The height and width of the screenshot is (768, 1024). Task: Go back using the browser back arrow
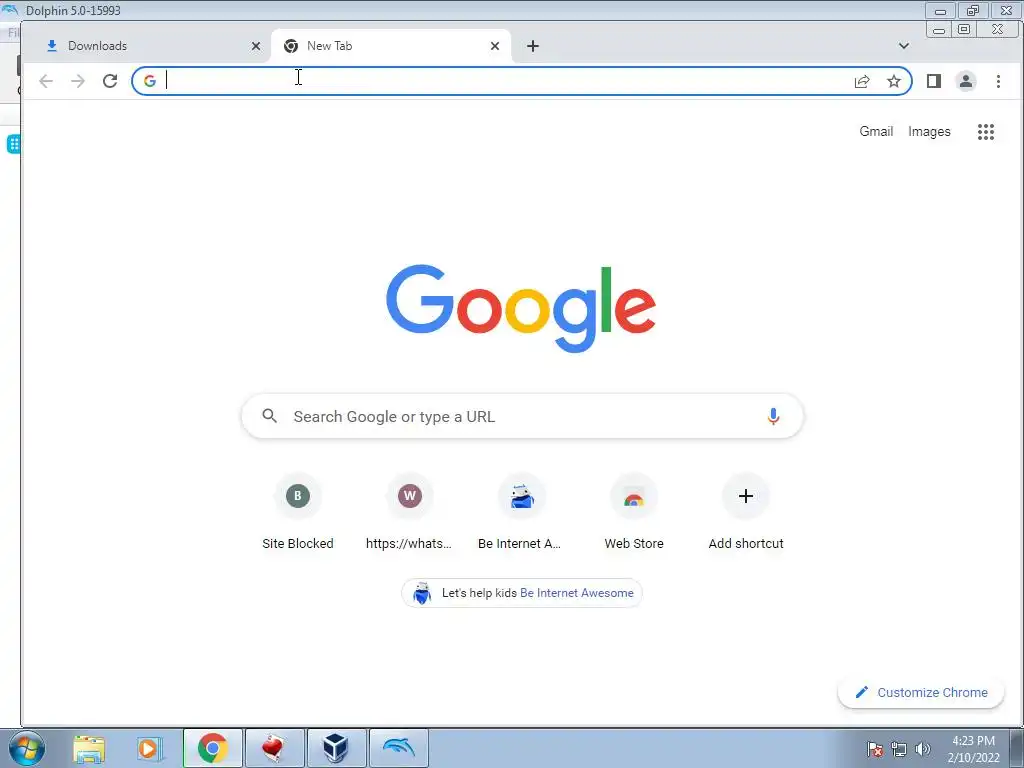pyautogui.click(x=46, y=81)
